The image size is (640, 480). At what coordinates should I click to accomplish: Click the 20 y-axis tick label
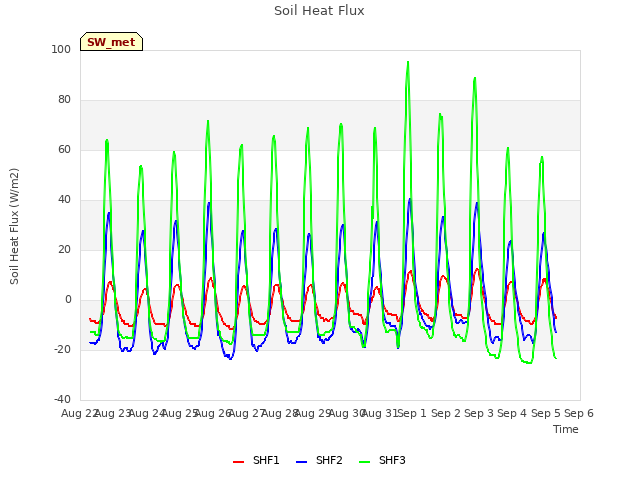click(x=64, y=249)
